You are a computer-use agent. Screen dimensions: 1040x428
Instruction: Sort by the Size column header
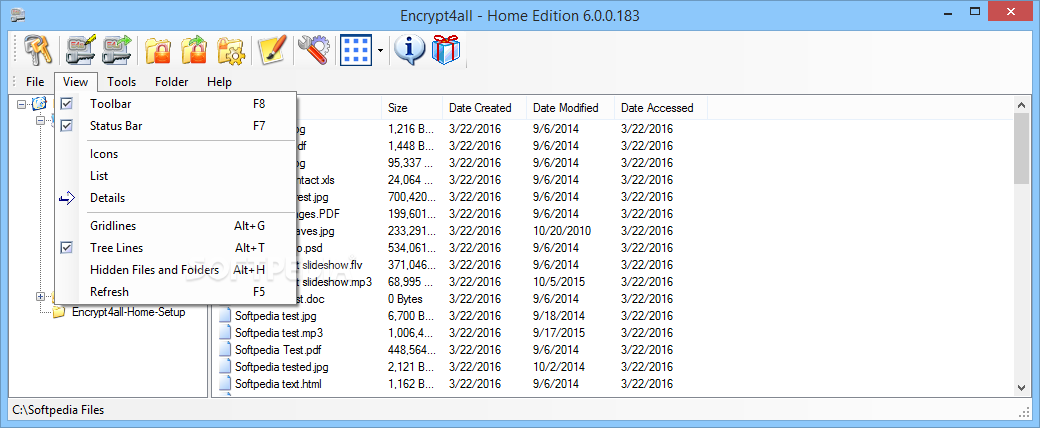[412, 107]
